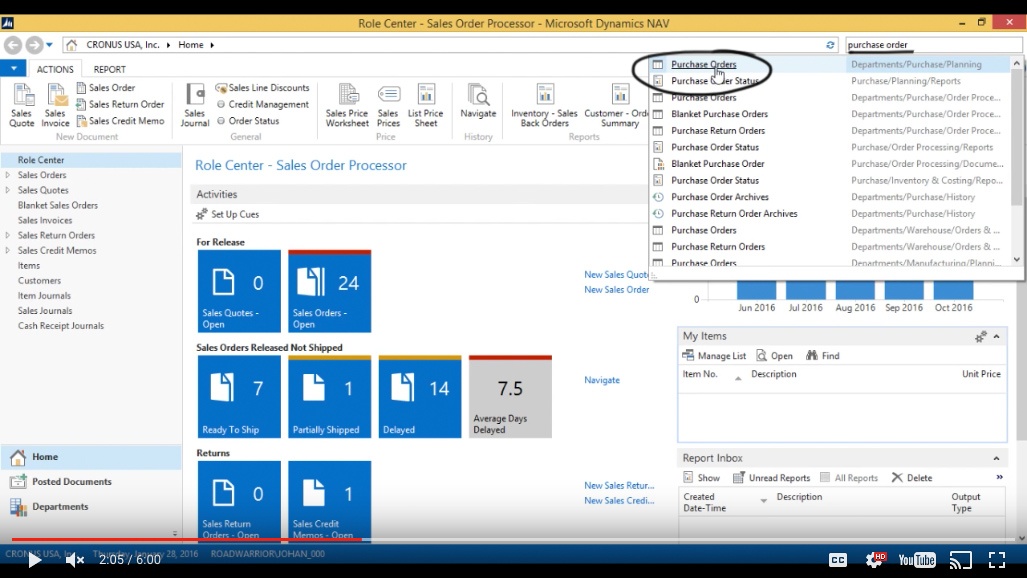Click the Sales Order ribbon item
This screenshot has width=1027, height=578.
point(105,87)
